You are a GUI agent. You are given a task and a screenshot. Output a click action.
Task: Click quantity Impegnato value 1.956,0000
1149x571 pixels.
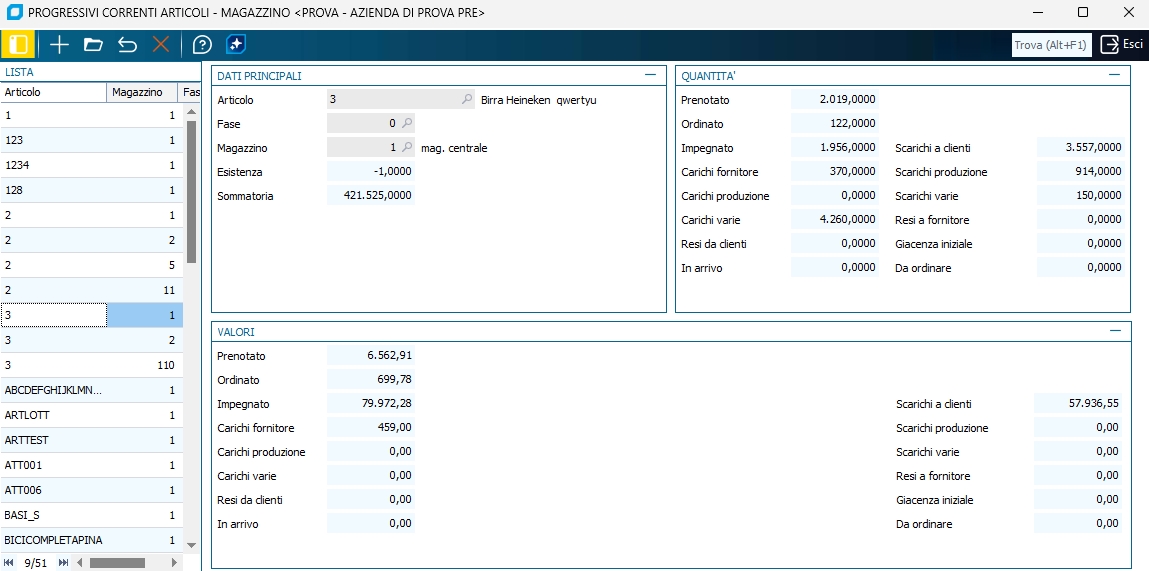click(835, 147)
